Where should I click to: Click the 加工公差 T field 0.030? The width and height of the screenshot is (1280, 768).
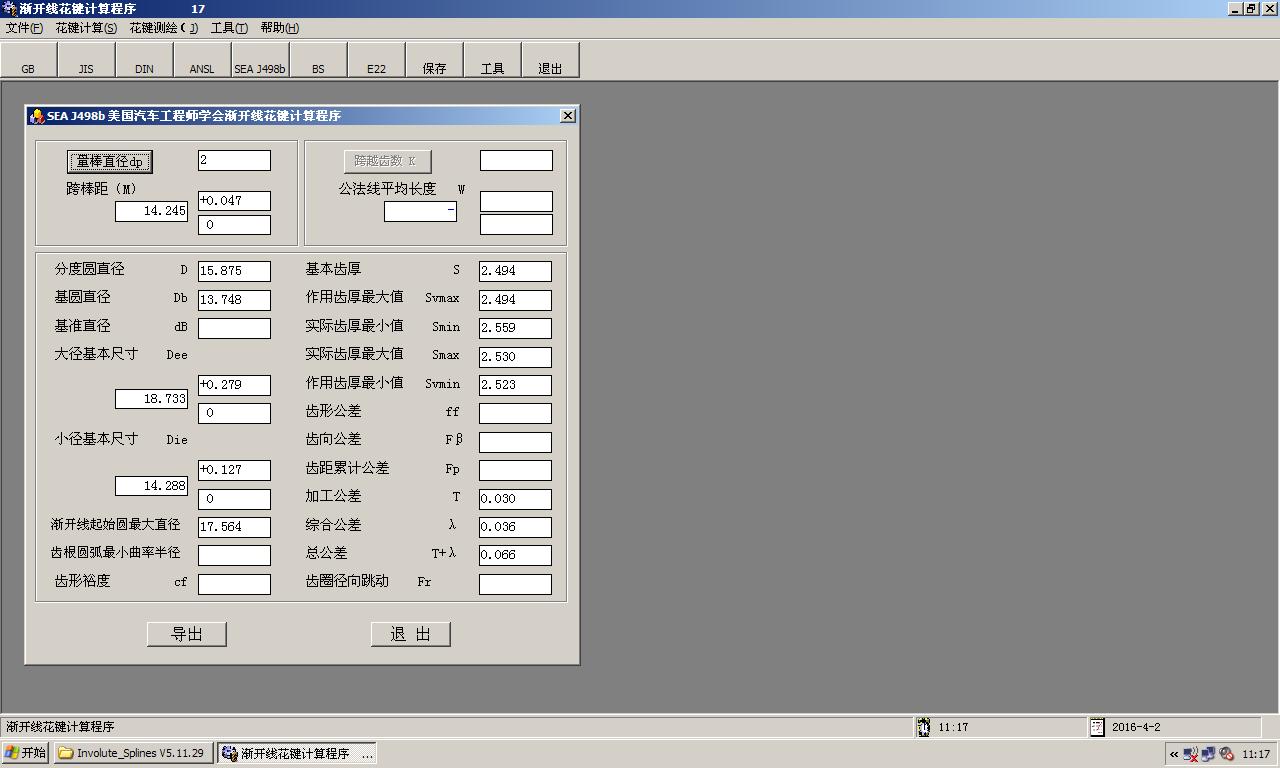pyautogui.click(x=515, y=499)
